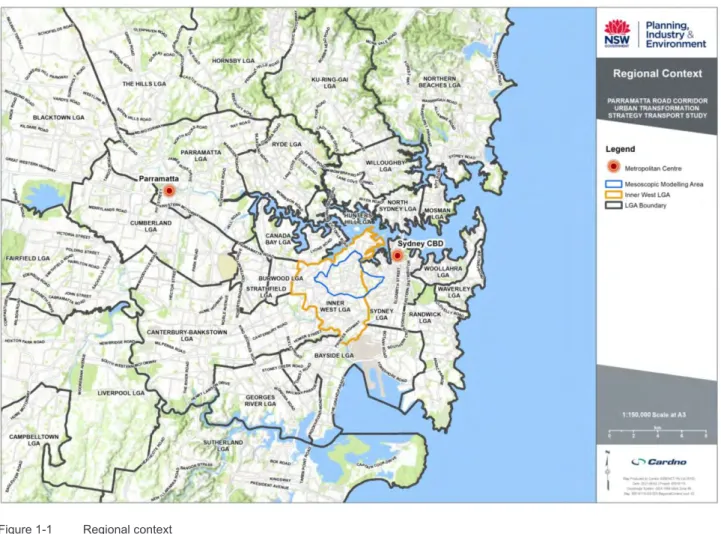Click the 'Georges River LGA' map label

point(260,400)
